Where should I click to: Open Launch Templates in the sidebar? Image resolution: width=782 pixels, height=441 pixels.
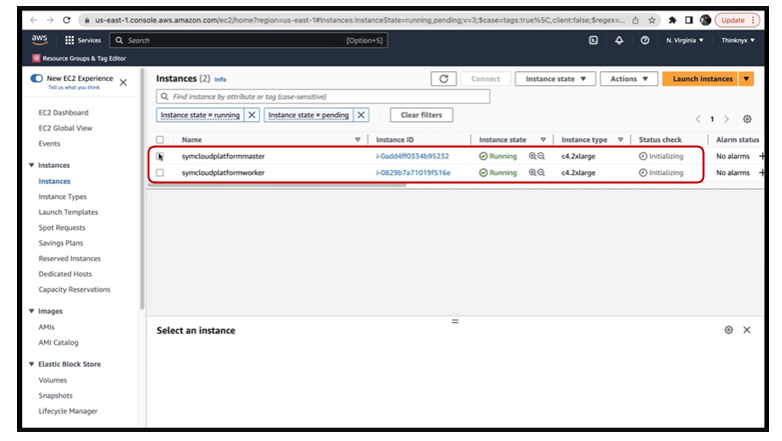pyautogui.click(x=68, y=212)
